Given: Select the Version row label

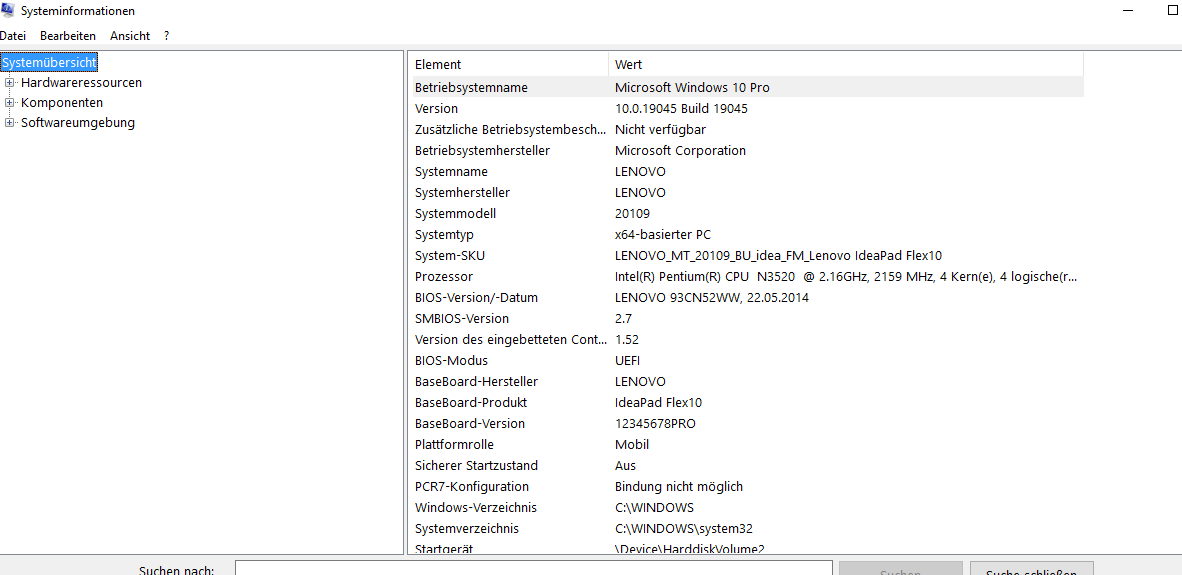Looking at the screenshot, I should (x=436, y=109).
